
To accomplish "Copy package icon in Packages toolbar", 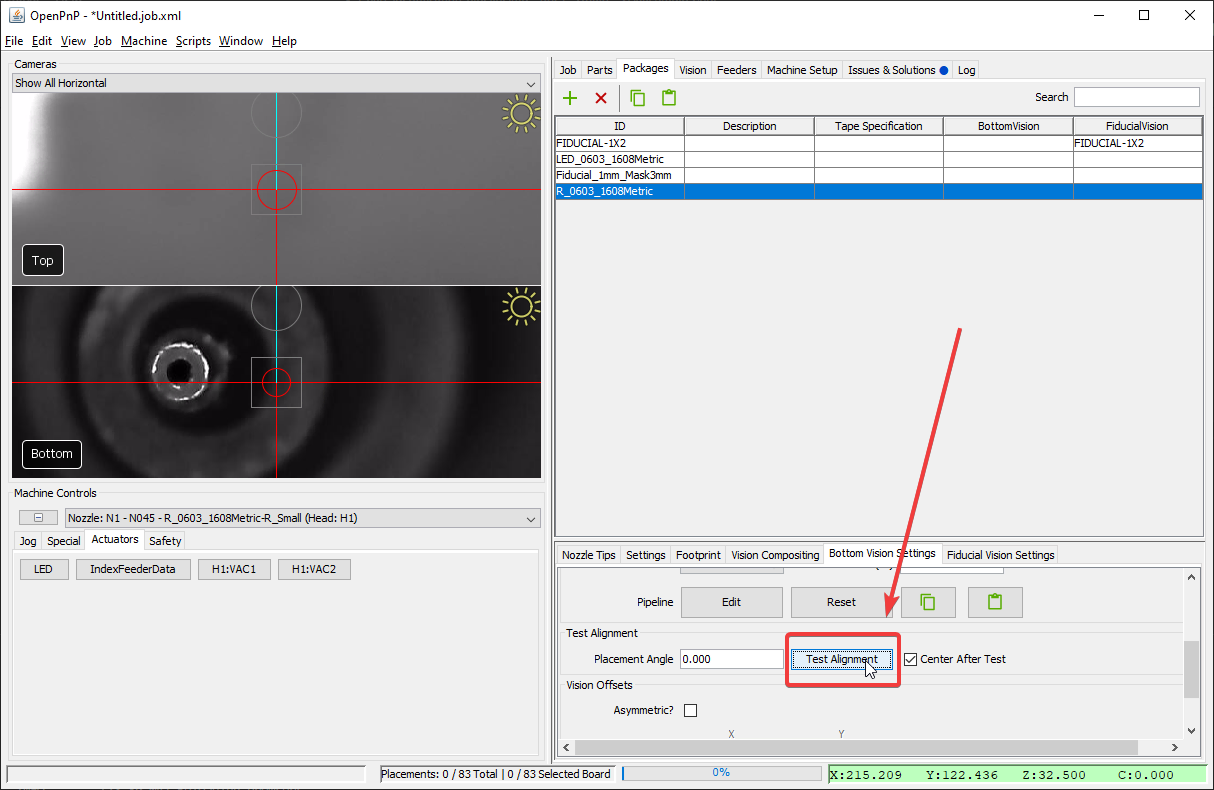I will [x=637, y=98].
